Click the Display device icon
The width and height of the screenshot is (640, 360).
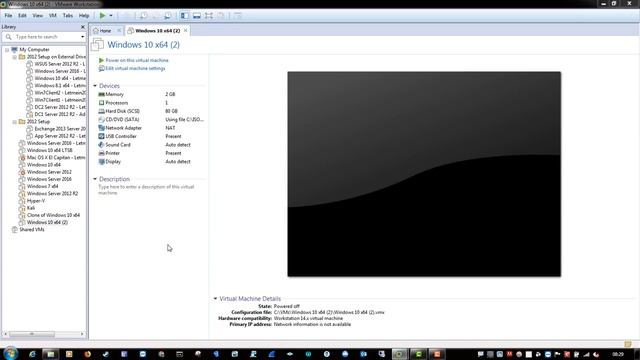(101, 162)
